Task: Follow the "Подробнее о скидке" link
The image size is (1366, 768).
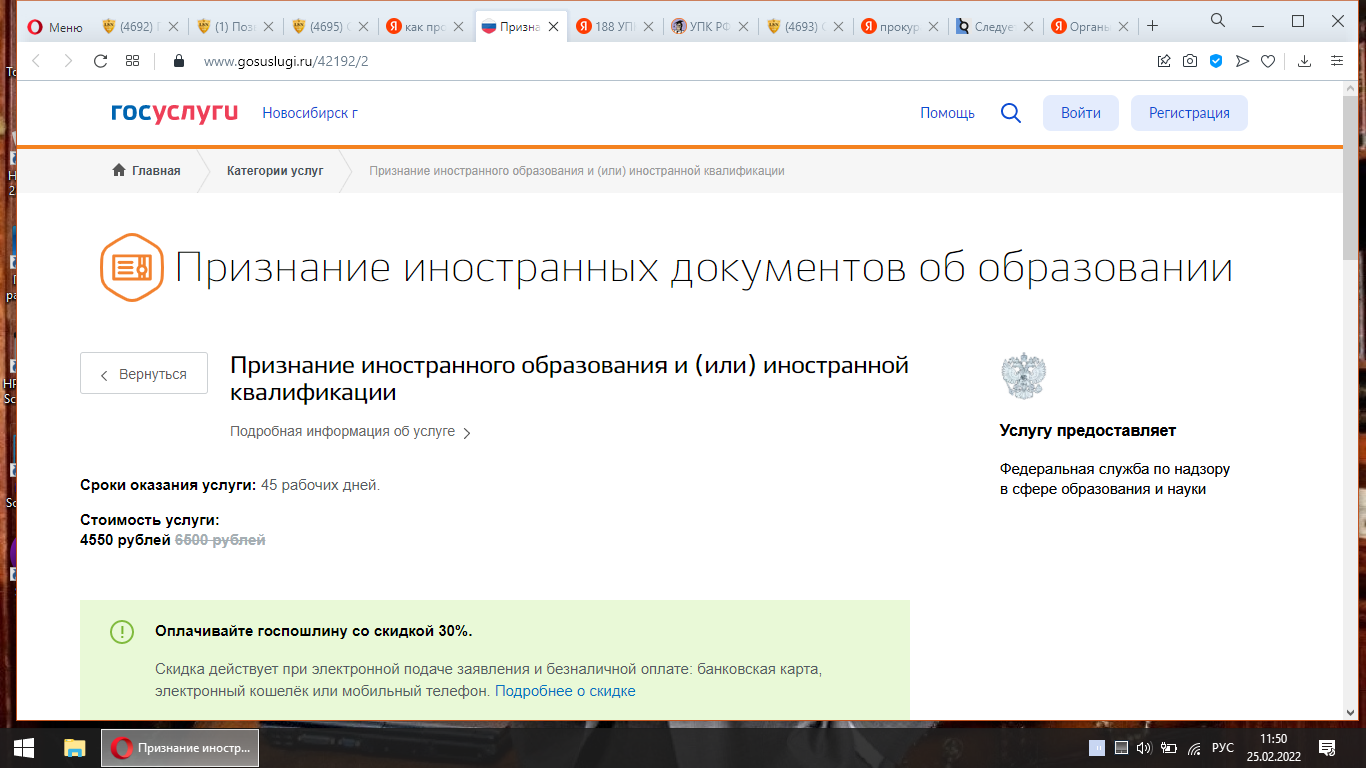Action: (565, 691)
